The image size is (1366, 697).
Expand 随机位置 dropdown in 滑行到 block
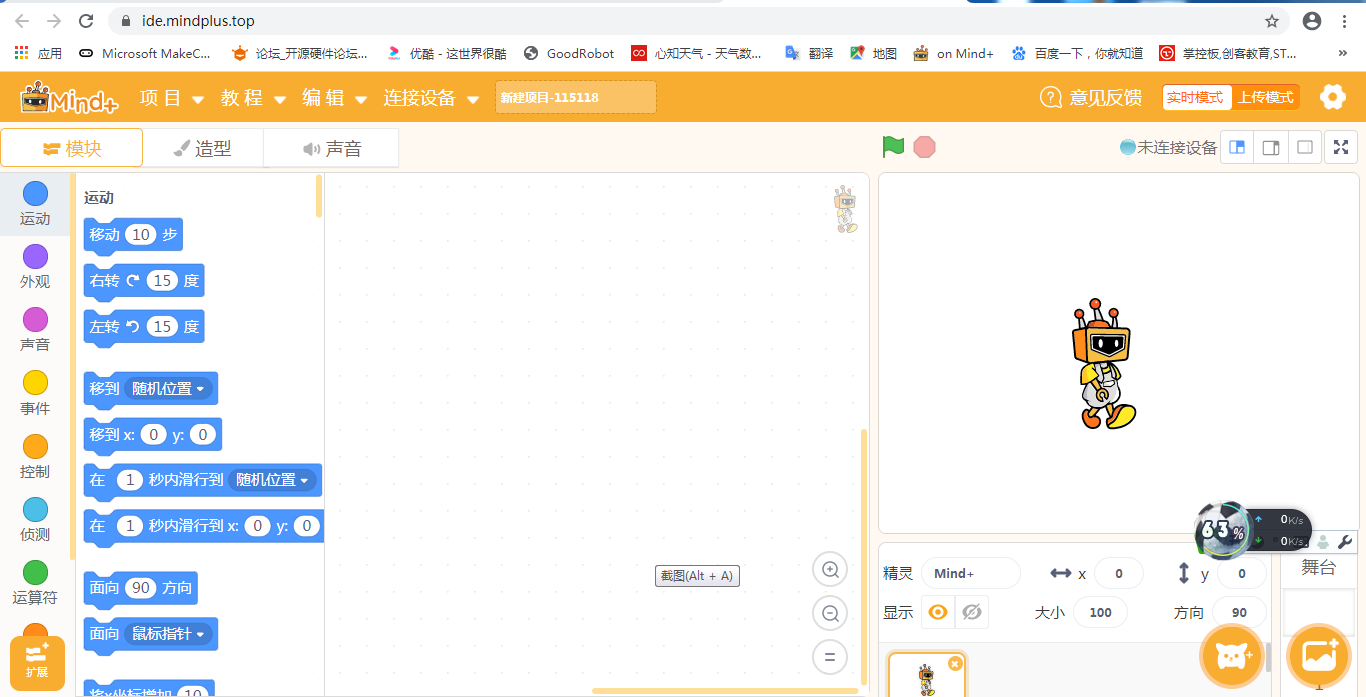[x=273, y=480]
